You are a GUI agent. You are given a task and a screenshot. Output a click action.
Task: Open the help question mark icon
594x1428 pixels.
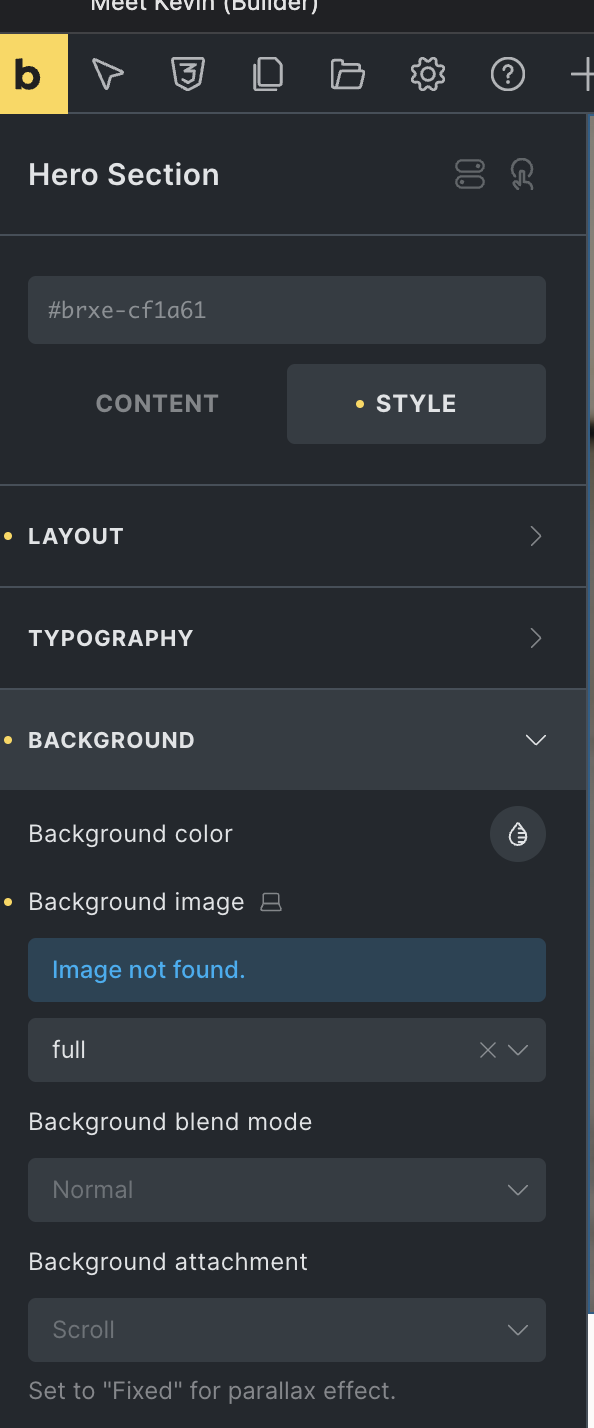(508, 74)
